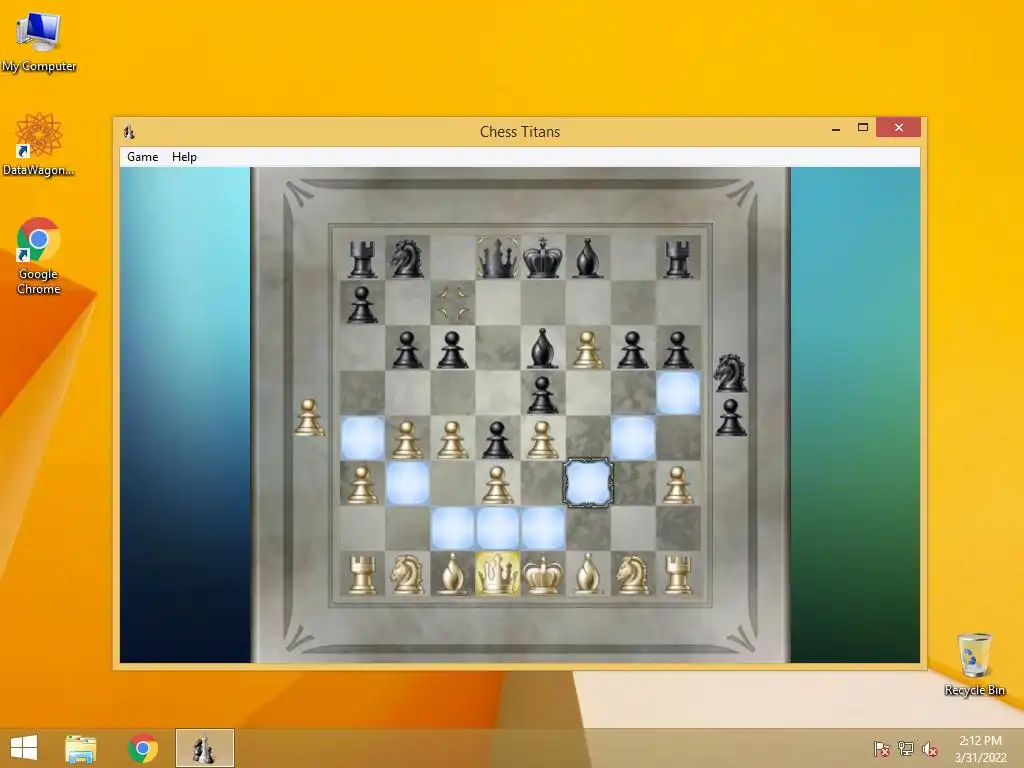Select the white pawn on f6
This screenshot has width=1024, height=768.
[x=588, y=349]
